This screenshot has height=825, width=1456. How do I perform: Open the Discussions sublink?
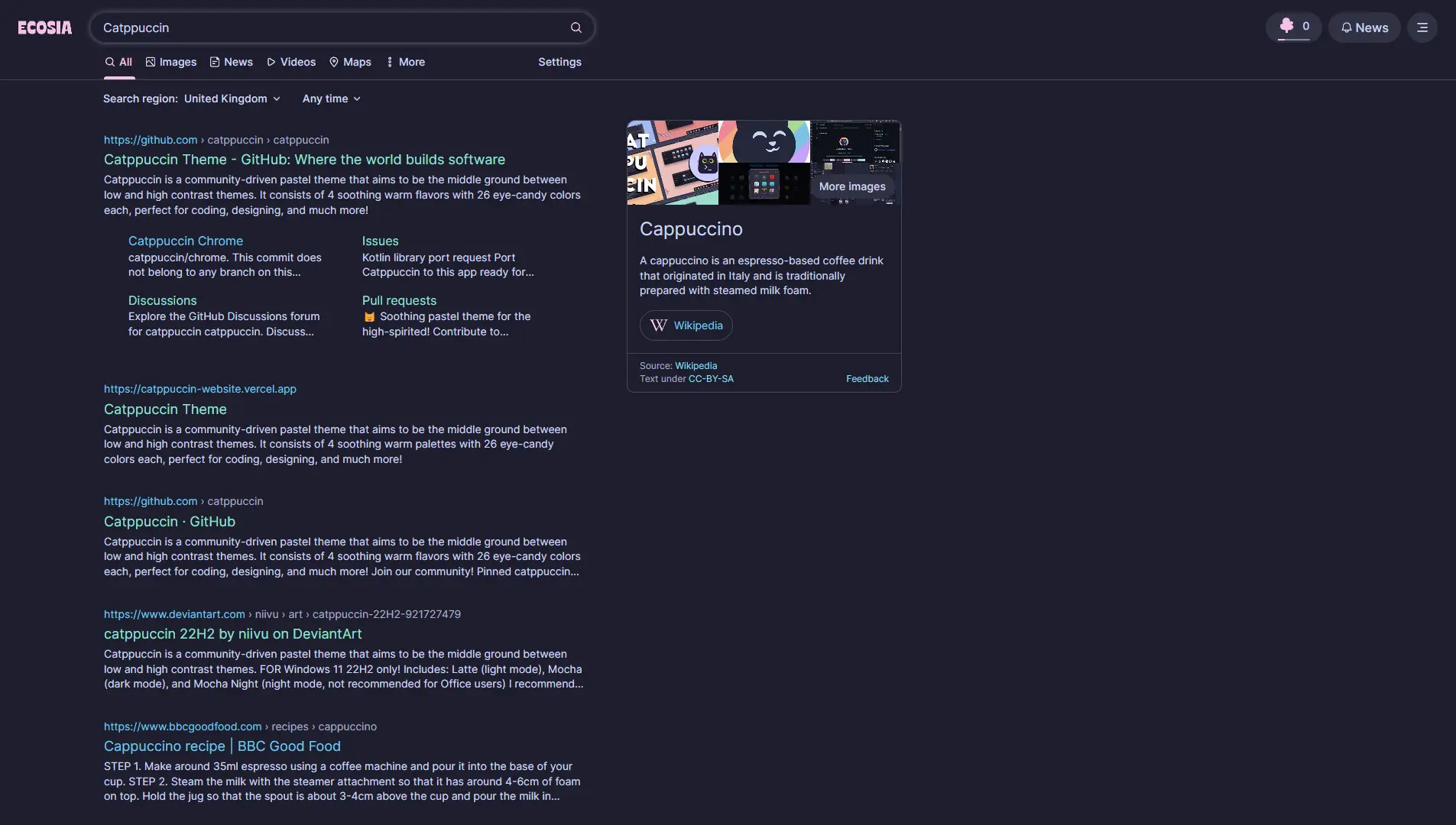click(162, 300)
